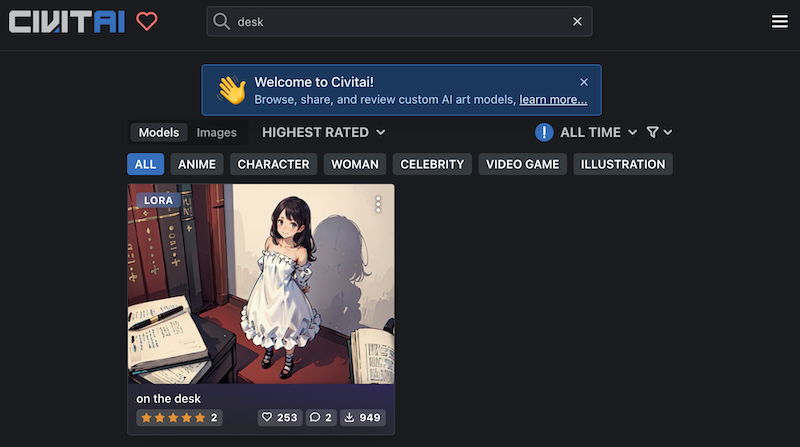
Task: Expand the Highest Rated sort dropdown
Action: tap(323, 132)
